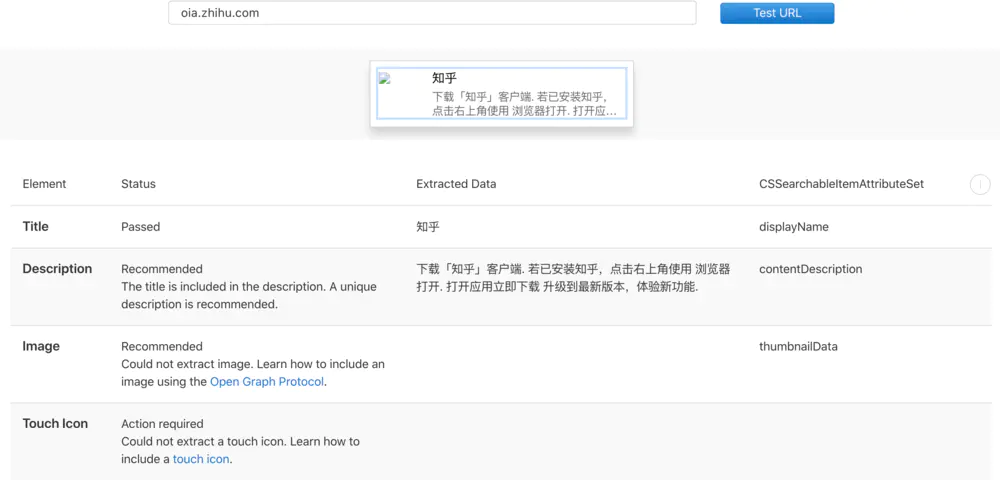Image resolution: width=1000 pixels, height=480 pixels.
Task: Click the preview card description text
Action: click(524, 104)
